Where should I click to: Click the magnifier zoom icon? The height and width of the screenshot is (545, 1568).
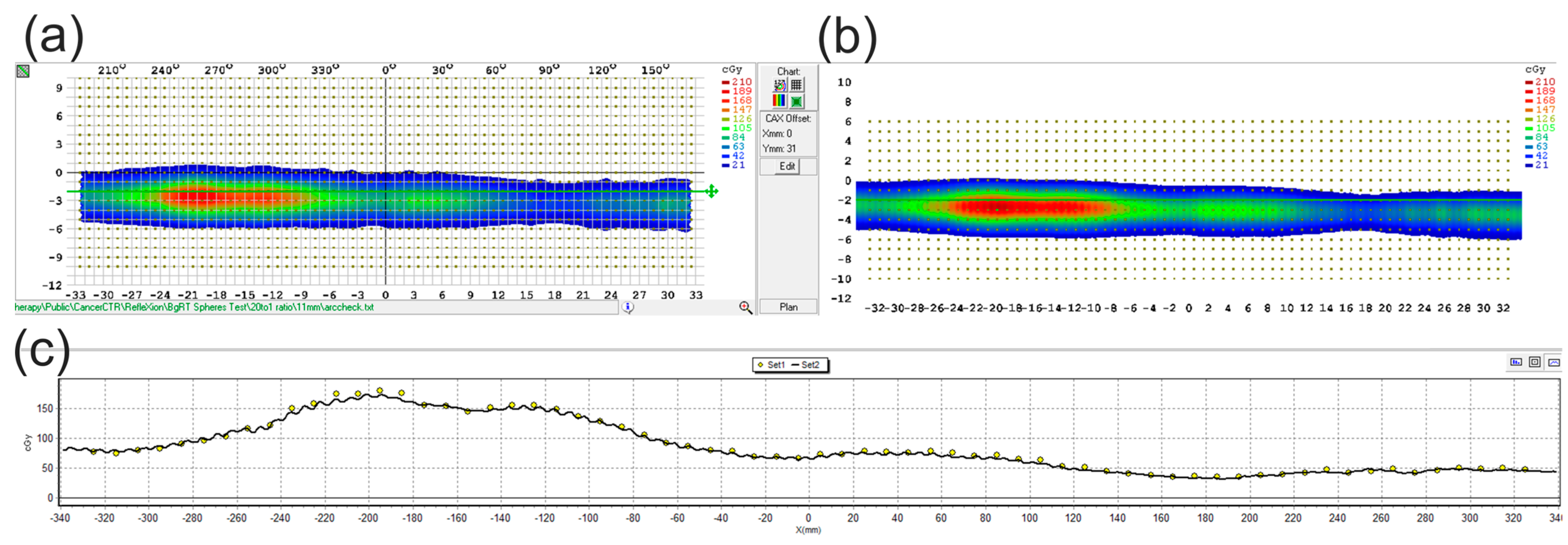(746, 308)
